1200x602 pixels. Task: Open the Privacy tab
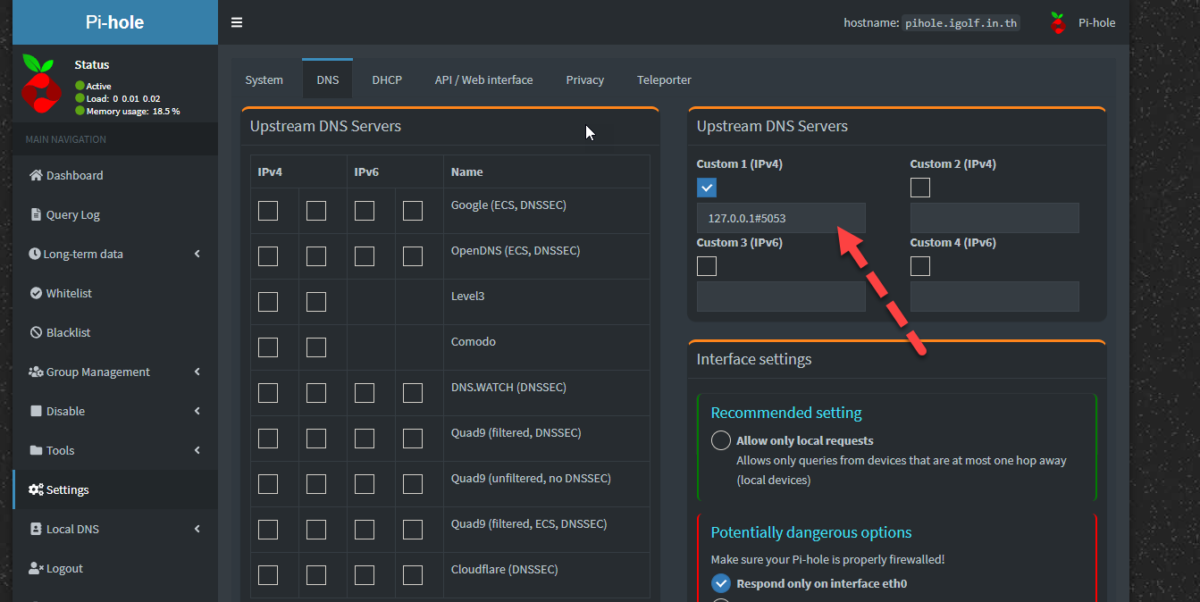[585, 80]
